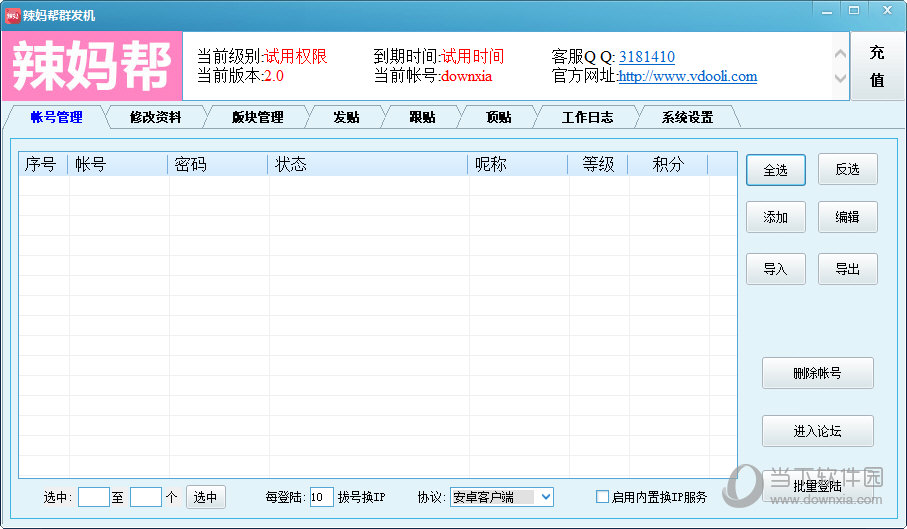Click the 充值 recharge button
Screen dimensions: 907x529
pyautogui.click(x=877, y=66)
